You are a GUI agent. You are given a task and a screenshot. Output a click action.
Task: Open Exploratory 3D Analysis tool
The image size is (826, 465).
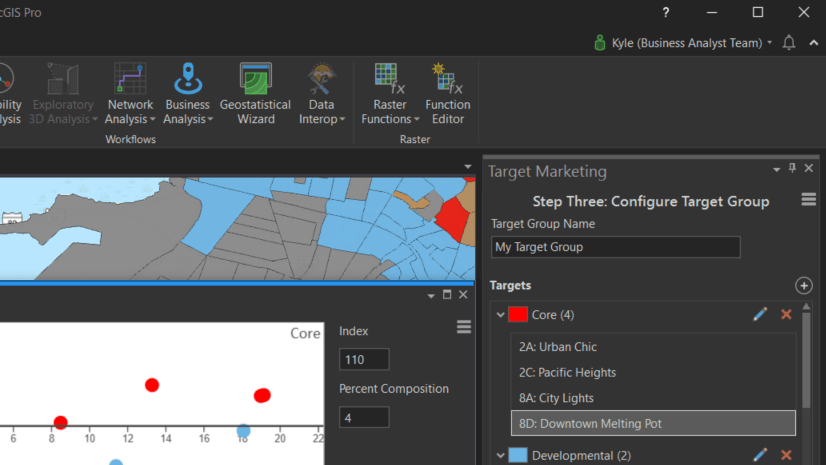tap(63, 94)
